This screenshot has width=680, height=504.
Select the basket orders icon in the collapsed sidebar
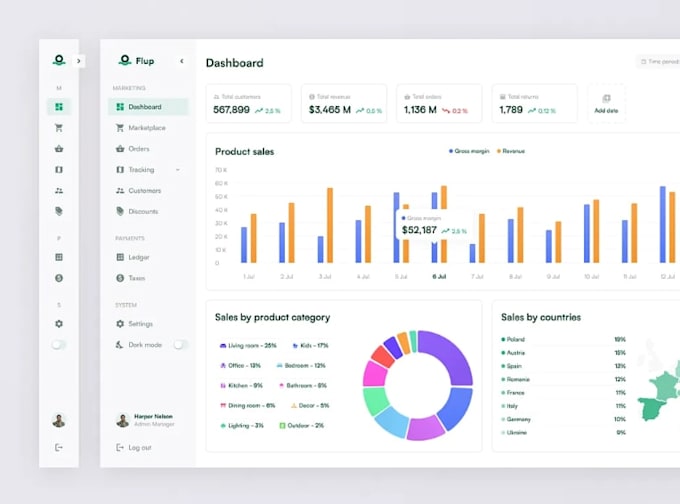[59, 149]
